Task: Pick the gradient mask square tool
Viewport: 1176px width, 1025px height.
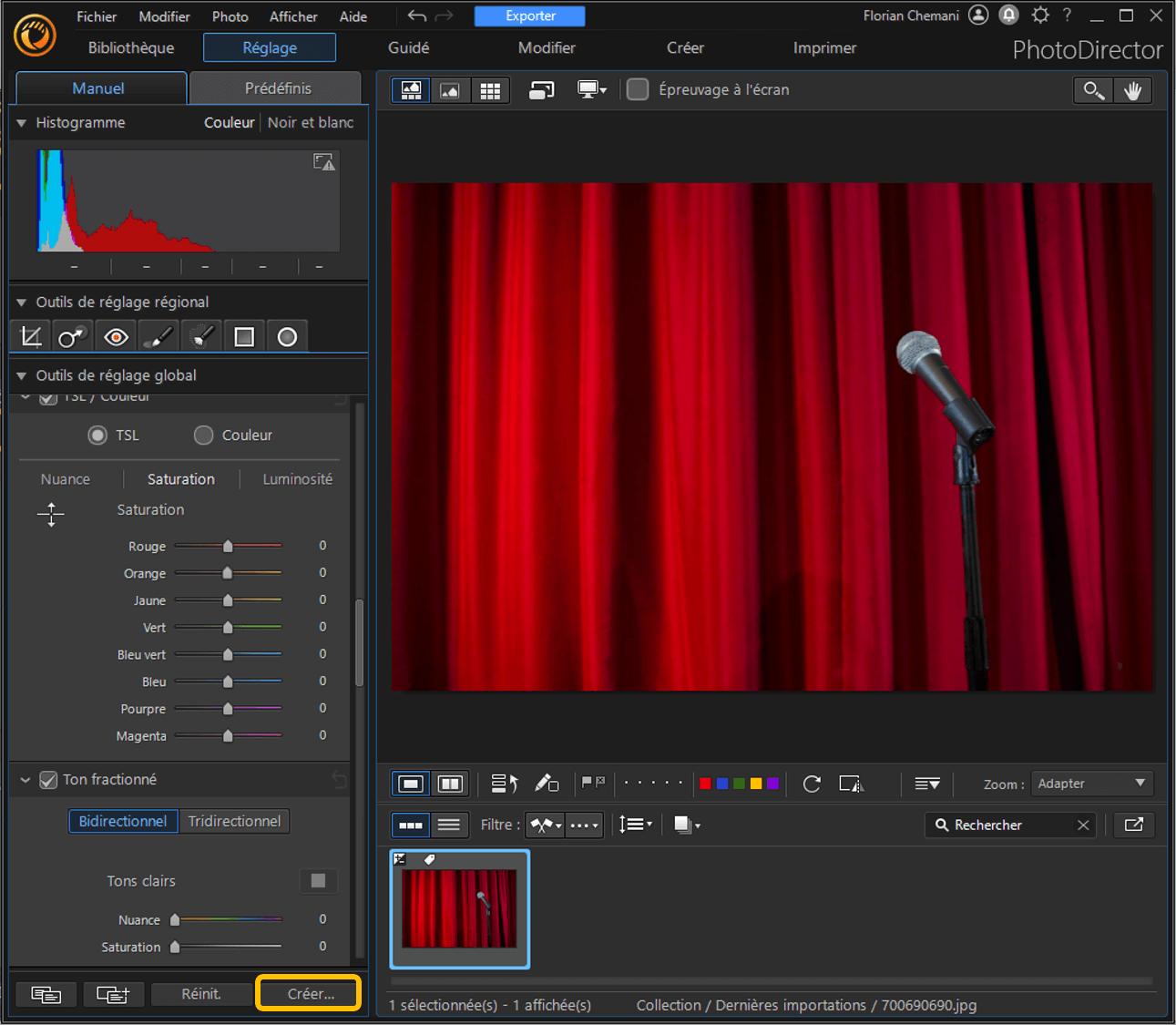Action: coord(244,337)
